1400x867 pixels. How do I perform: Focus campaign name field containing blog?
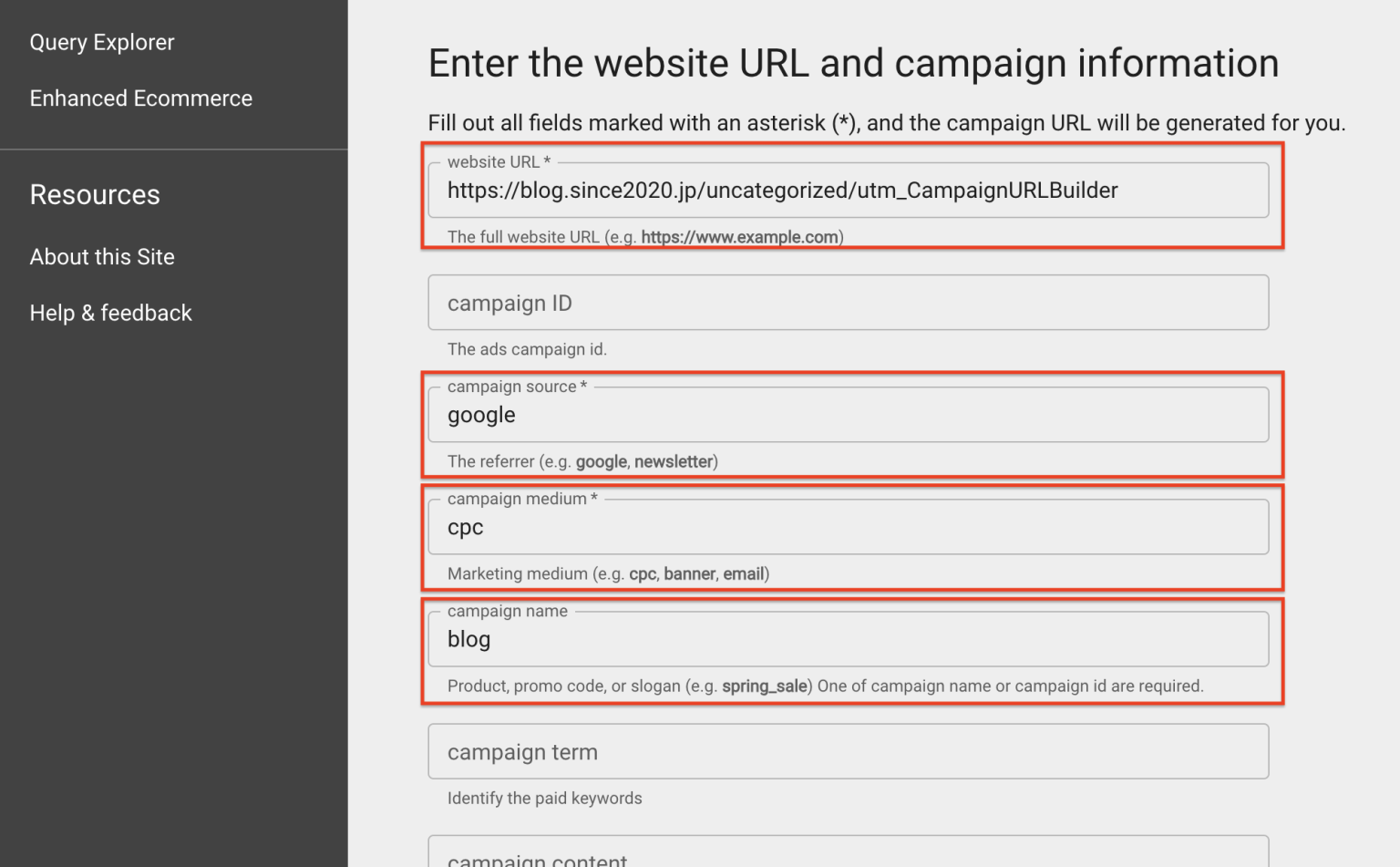coord(848,640)
